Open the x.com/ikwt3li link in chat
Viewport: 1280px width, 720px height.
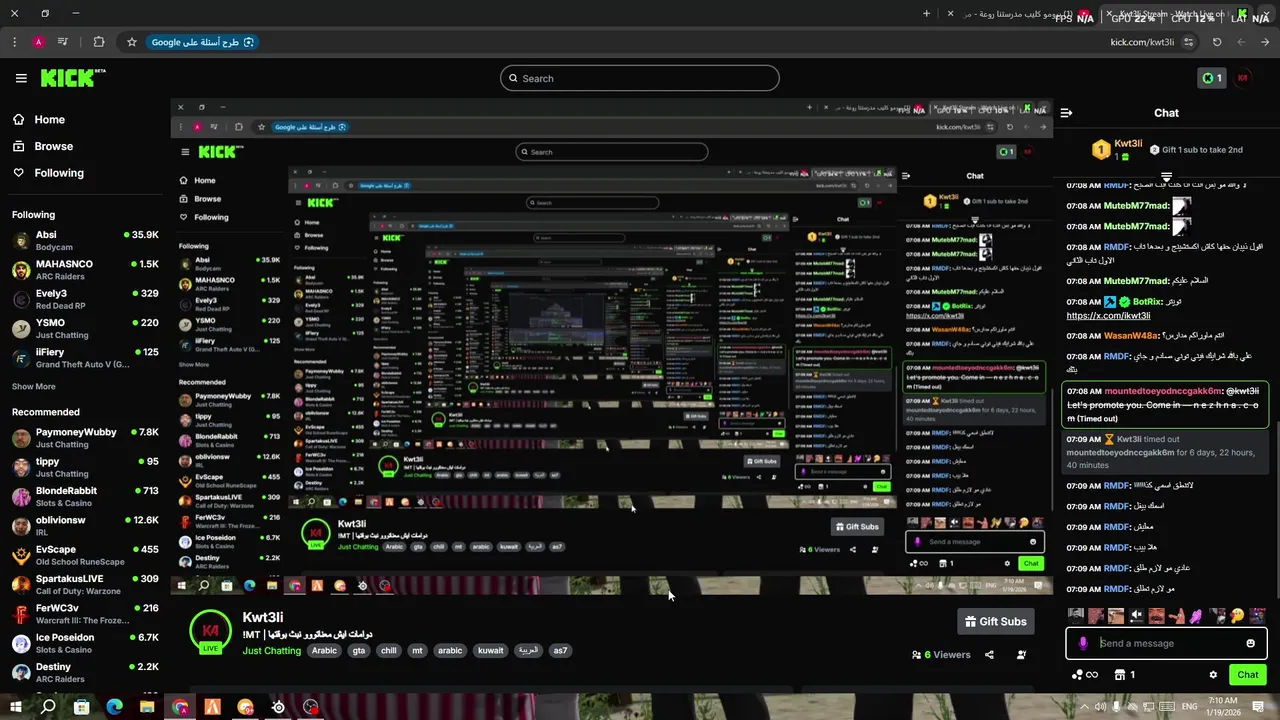pos(1108,316)
